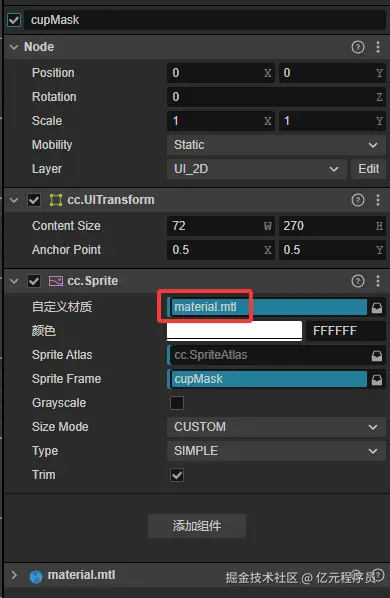Click the Position Y input field
The image size is (390, 598).
click(x=332, y=73)
